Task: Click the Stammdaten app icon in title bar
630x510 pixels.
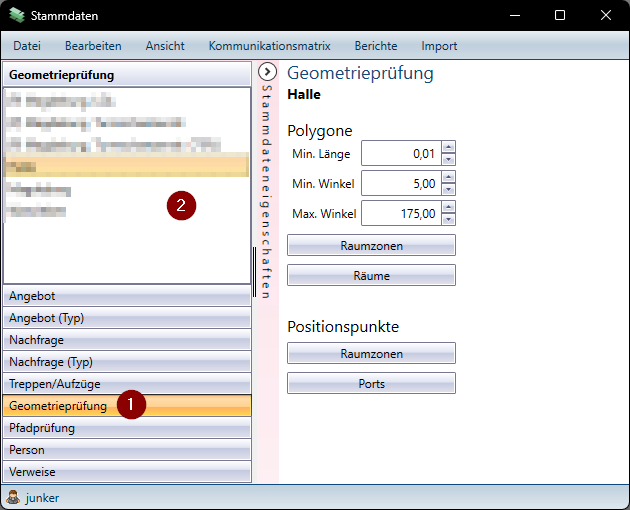Action: coord(17,16)
